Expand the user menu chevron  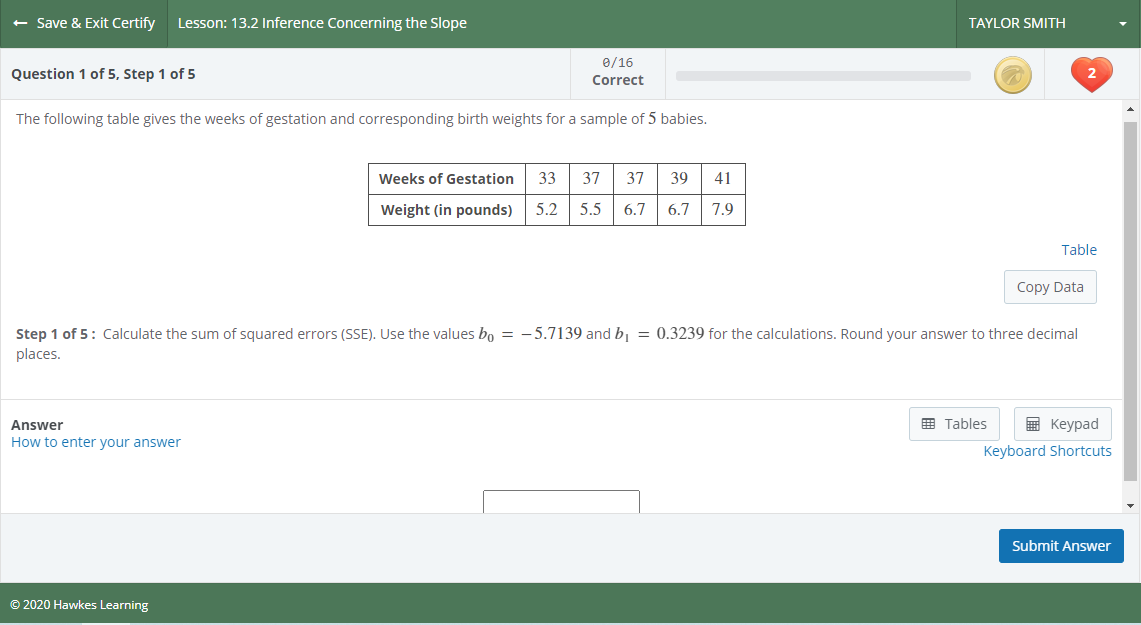pyautogui.click(x=1123, y=22)
